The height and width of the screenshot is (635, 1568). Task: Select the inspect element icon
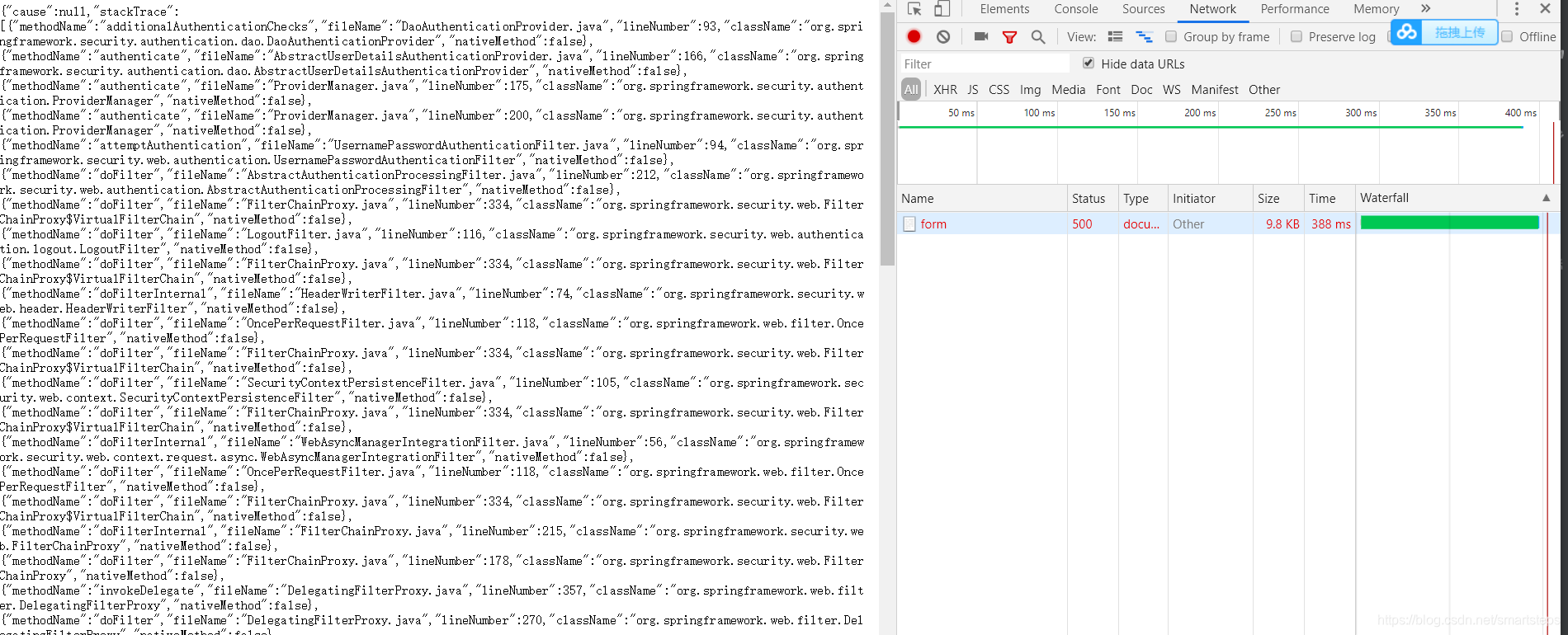click(x=914, y=9)
